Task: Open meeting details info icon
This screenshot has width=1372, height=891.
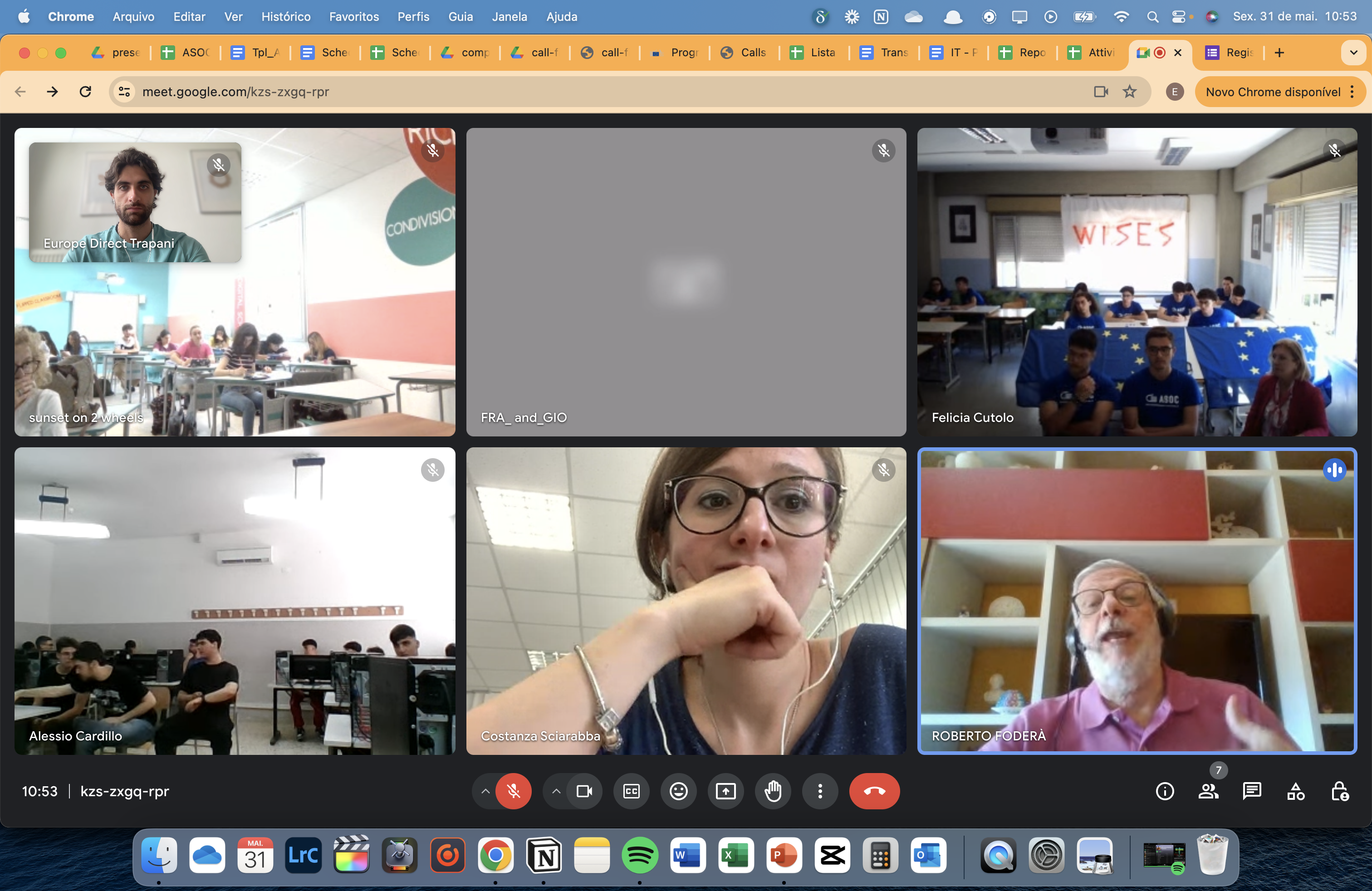Action: [x=1165, y=791]
